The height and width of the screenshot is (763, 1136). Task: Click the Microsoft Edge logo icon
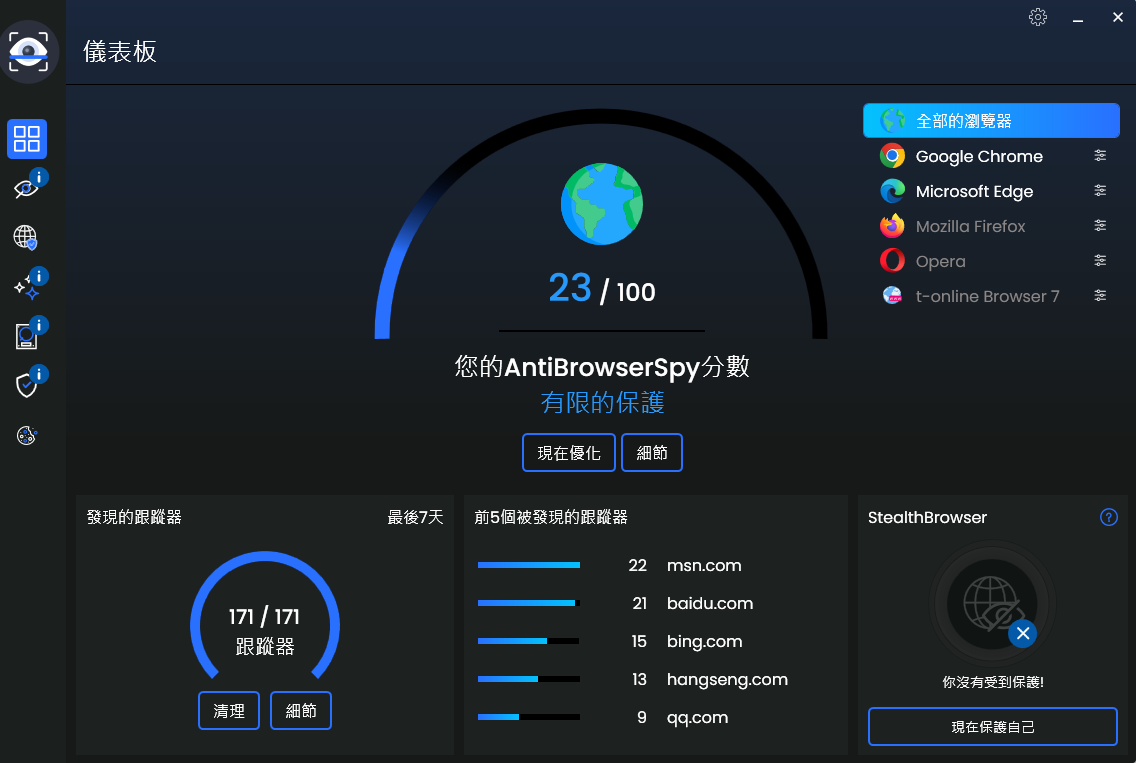892,191
